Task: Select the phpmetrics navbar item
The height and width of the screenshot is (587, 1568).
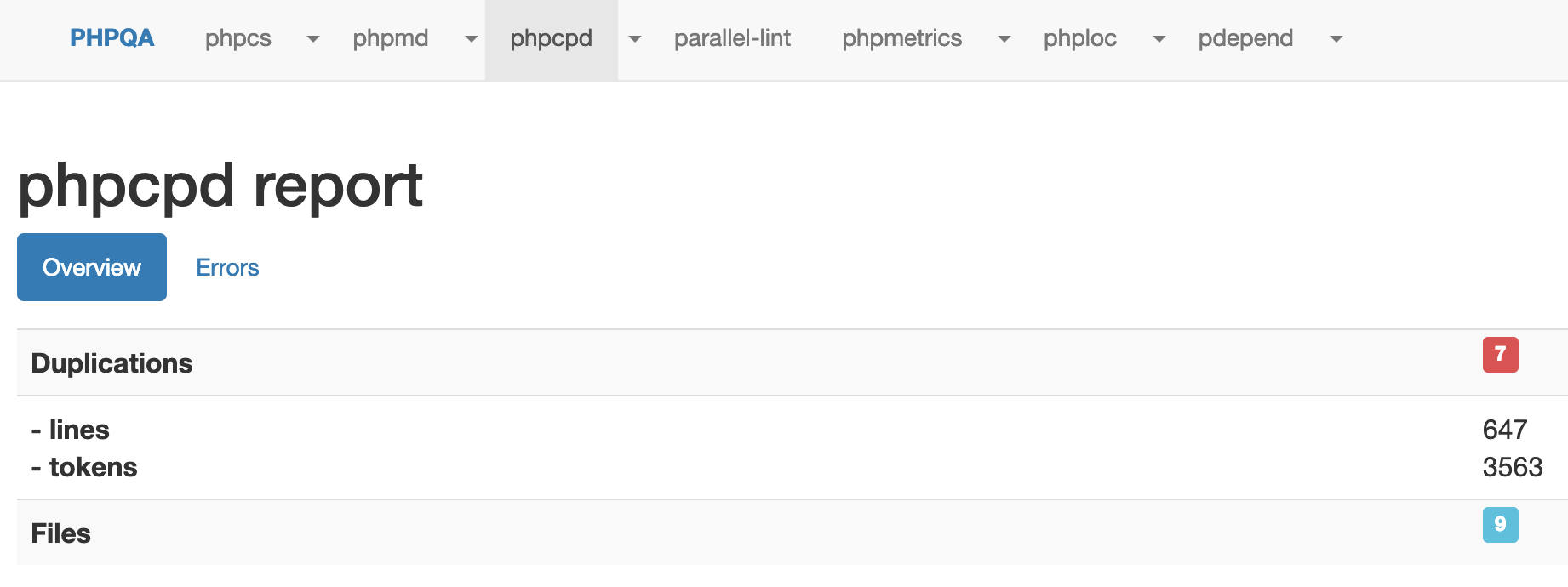Action: coord(902,38)
